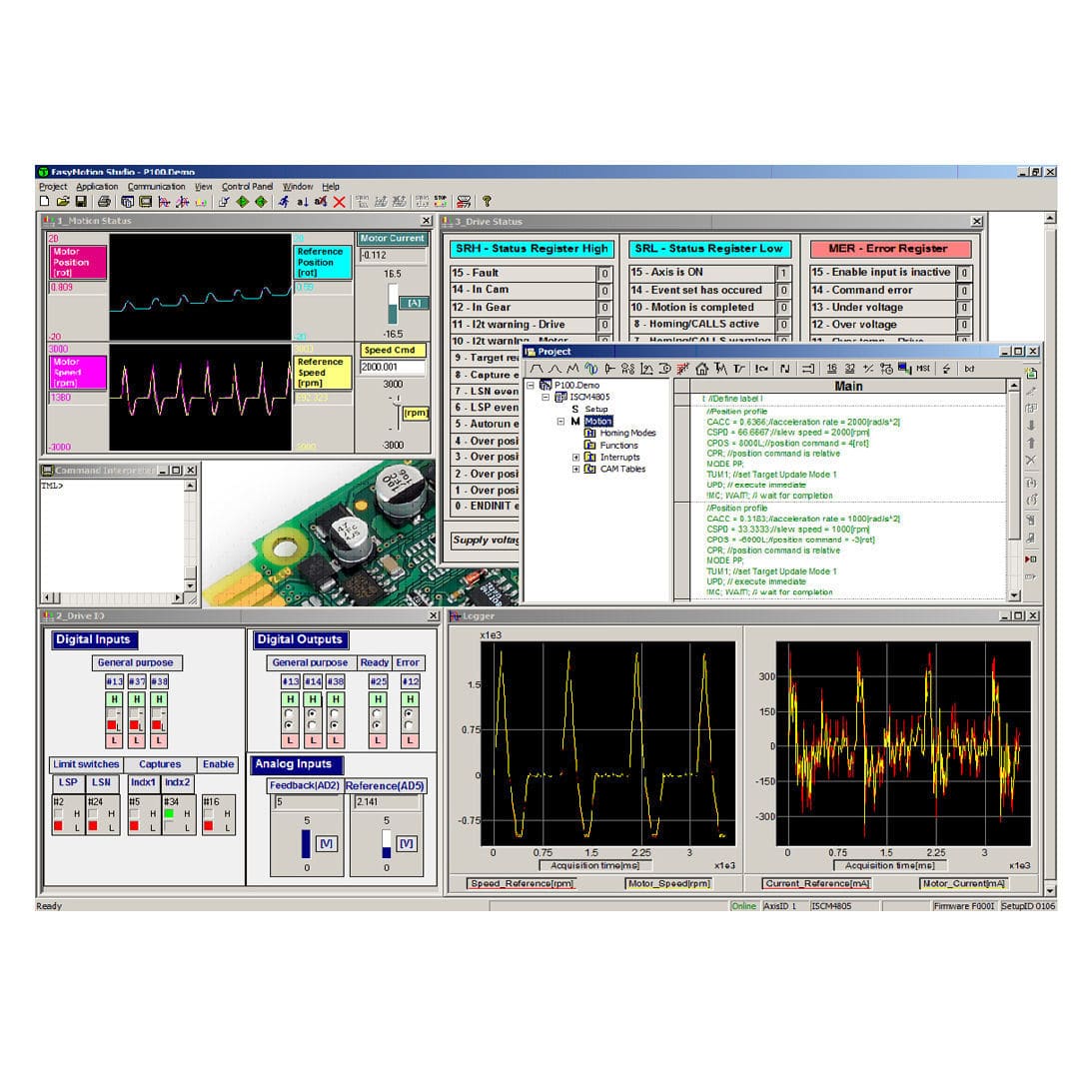Stop motion with the red X toolbar icon
Viewport: 1092px width, 1092px height.
click(339, 201)
